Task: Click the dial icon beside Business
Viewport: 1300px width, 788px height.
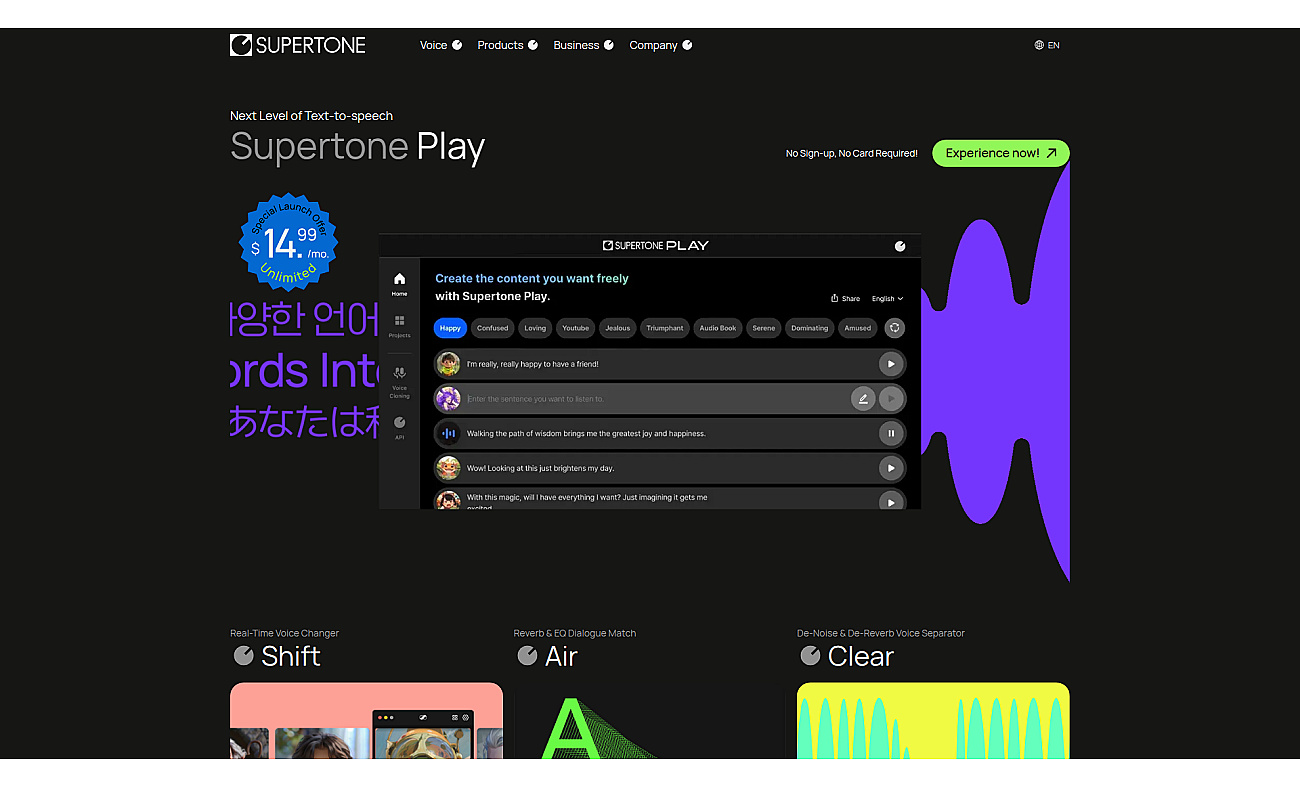Action: pos(609,45)
